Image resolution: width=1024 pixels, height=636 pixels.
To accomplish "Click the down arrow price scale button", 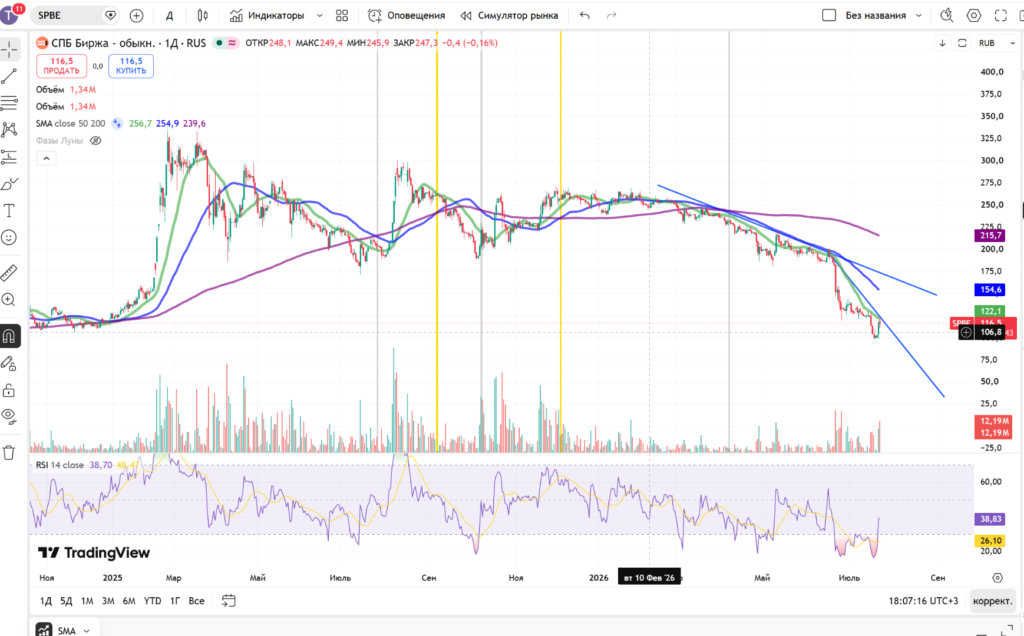I will click(x=942, y=43).
